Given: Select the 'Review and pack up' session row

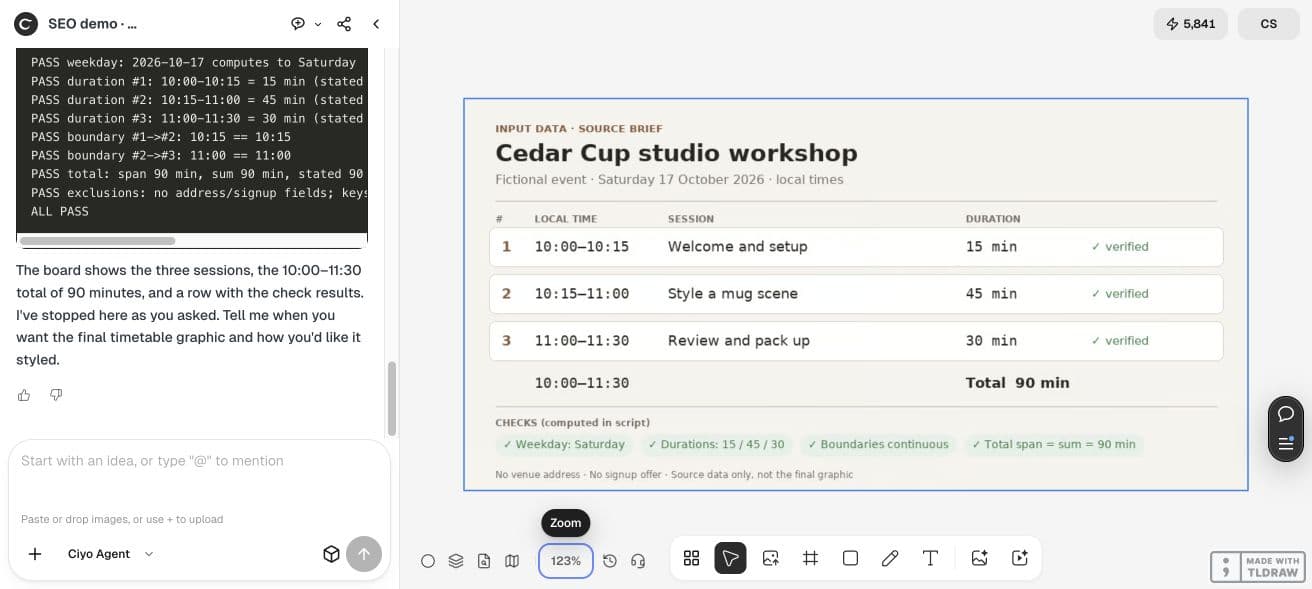Looking at the screenshot, I should point(856,341).
